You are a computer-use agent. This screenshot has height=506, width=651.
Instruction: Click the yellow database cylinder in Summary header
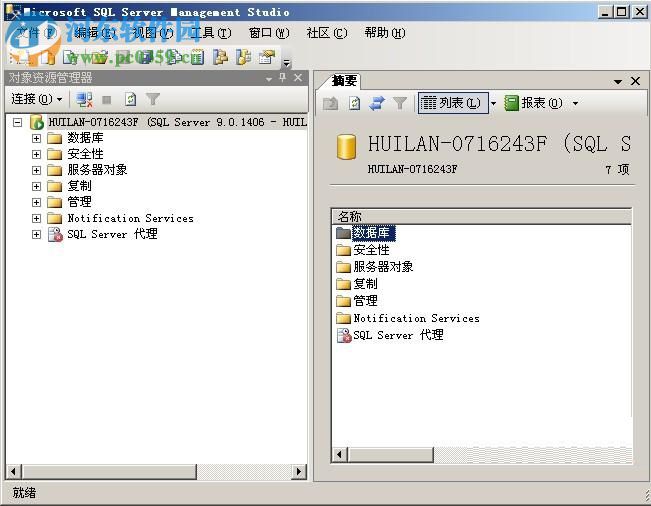point(346,147)
